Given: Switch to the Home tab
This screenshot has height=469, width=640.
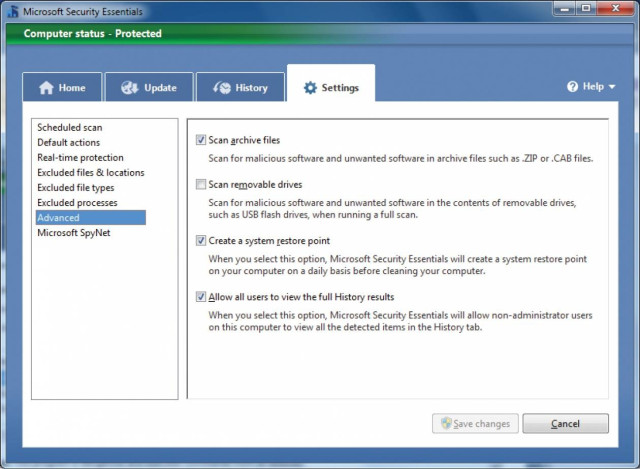Looking at the screenshot, I should (x=62, y=87).
